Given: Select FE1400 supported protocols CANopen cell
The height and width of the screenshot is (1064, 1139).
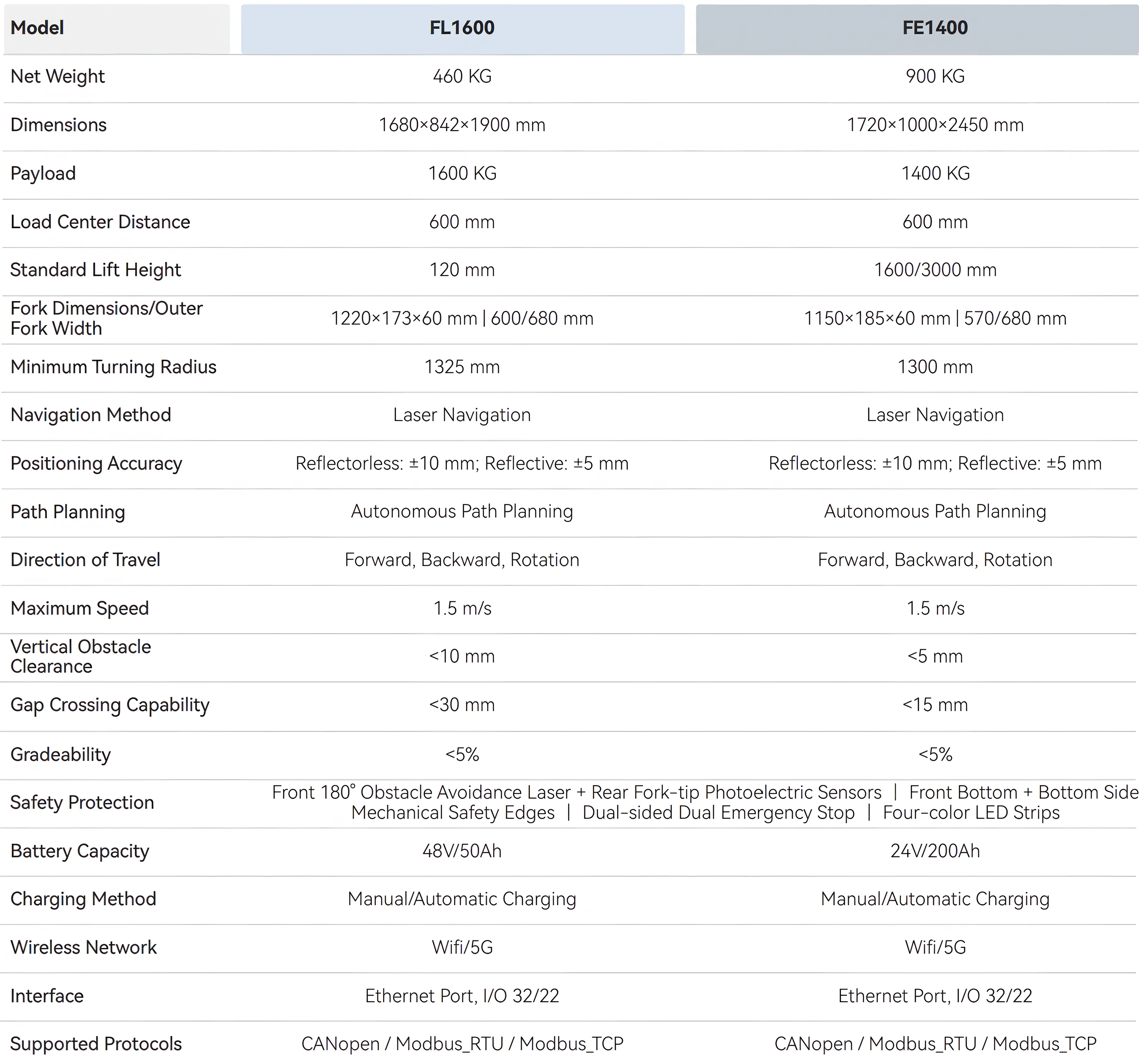Looking at the screenshot, I should point(935,1044).
